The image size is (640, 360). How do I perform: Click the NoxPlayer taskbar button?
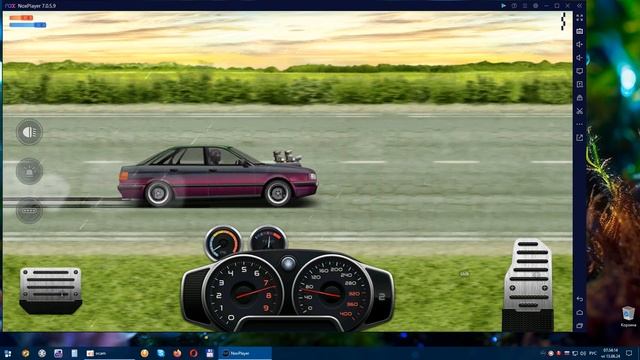(245, 353)
